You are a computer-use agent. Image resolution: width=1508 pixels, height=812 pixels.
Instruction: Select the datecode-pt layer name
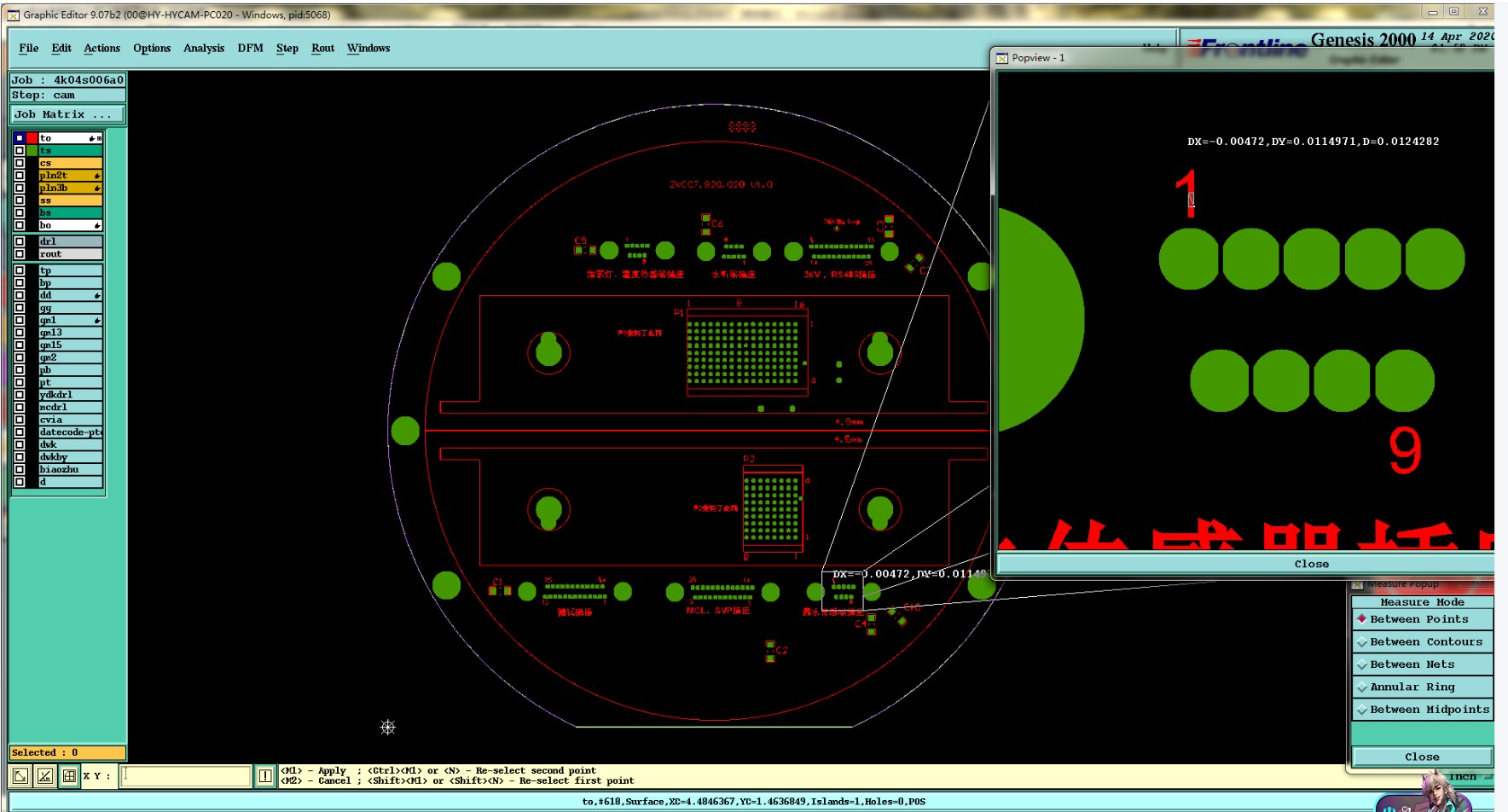click(x=71, y=432)
